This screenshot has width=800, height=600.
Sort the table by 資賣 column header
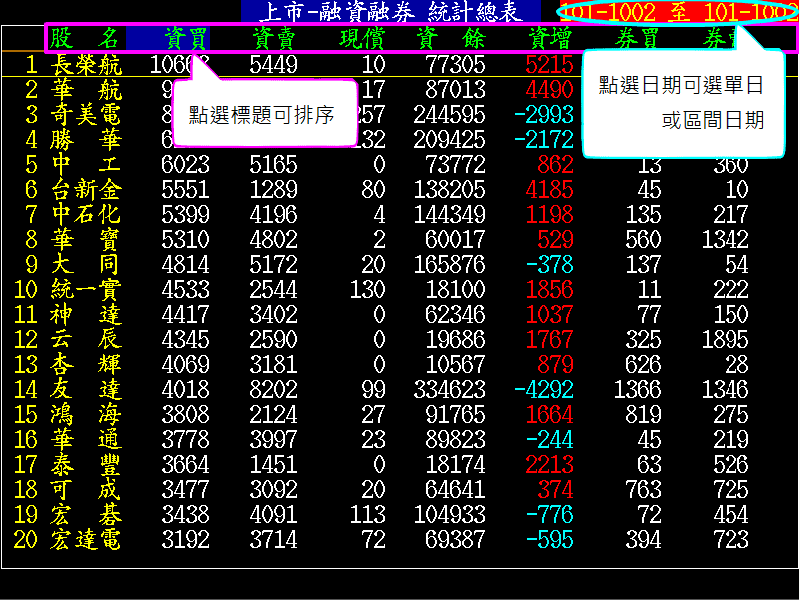click(273, 39)
